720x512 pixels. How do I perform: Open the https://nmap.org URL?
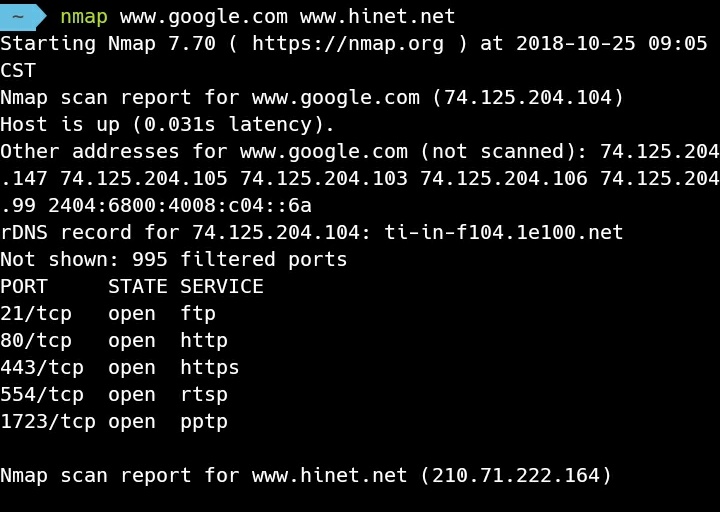point(348,44)
